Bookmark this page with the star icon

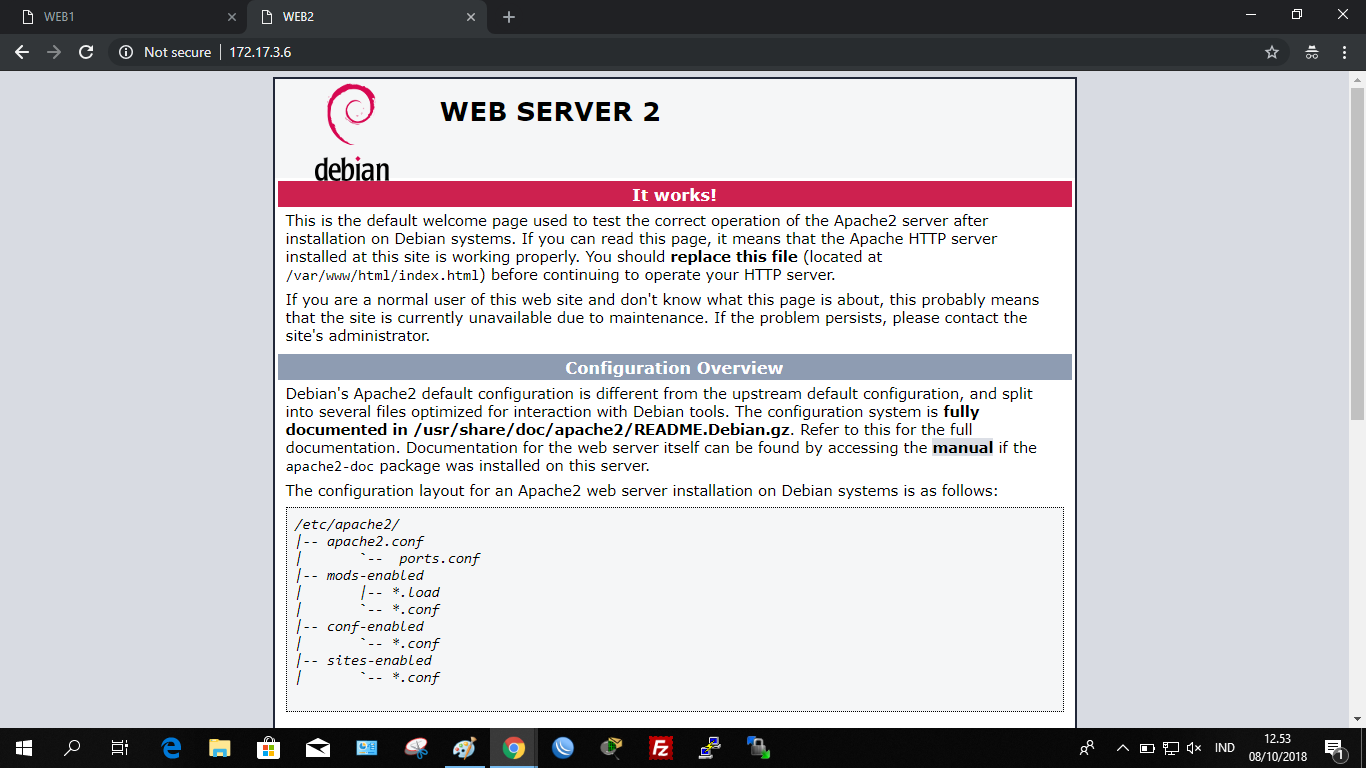click(1272, 52)
